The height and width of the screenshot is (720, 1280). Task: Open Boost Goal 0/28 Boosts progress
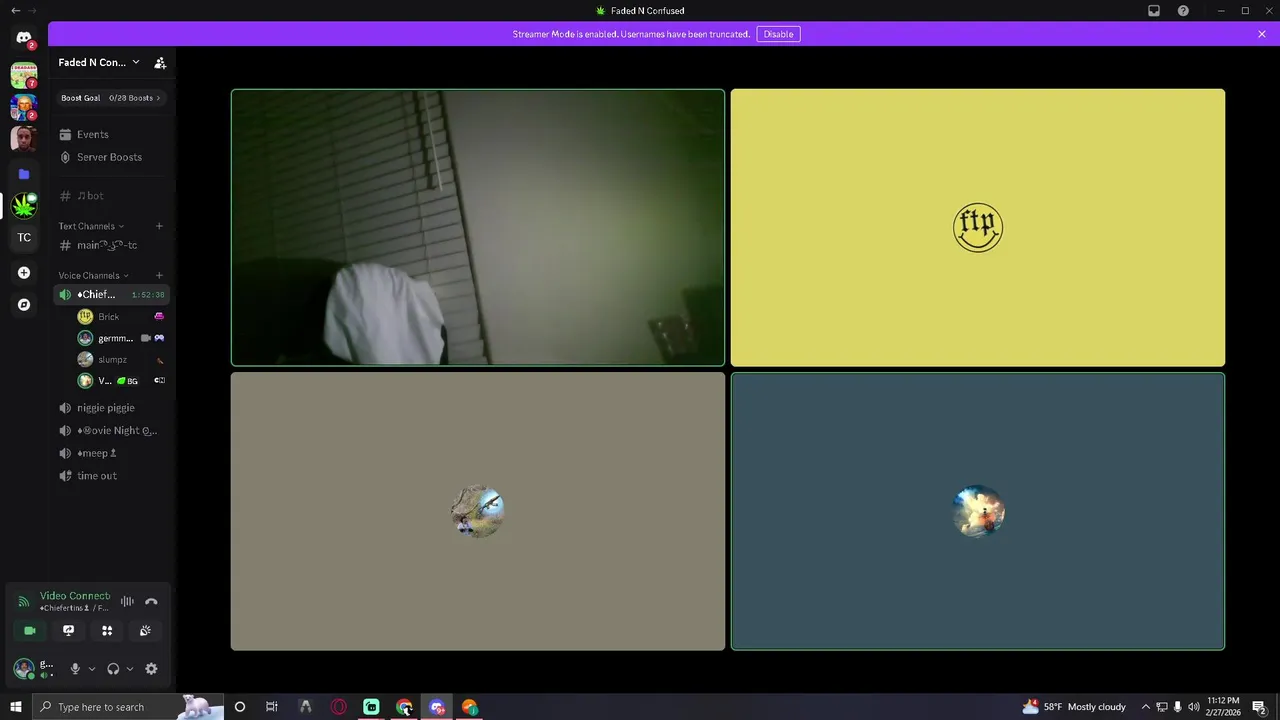click(x=111, y=98)
